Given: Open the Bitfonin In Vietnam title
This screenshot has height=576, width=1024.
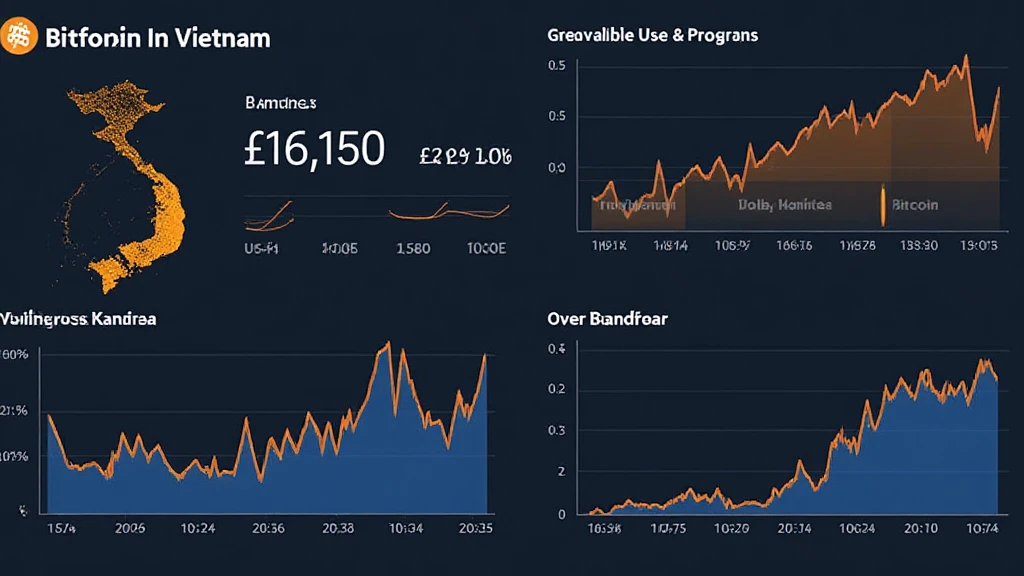Looking at the screenshot, I should [x=157, y=38].
